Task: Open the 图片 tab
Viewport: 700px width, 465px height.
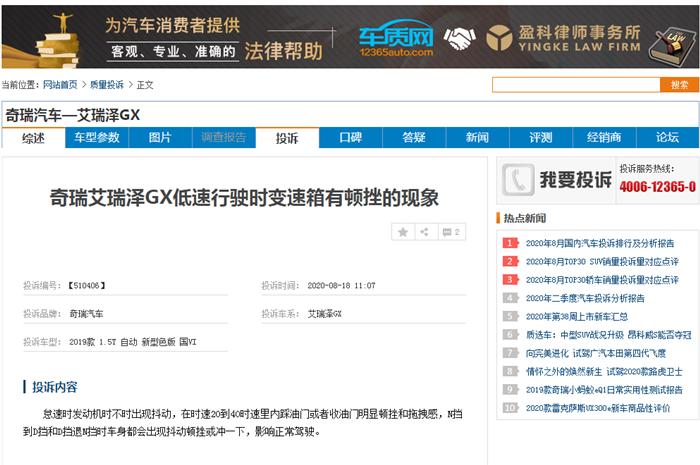Action: click(x=160, y=137)
